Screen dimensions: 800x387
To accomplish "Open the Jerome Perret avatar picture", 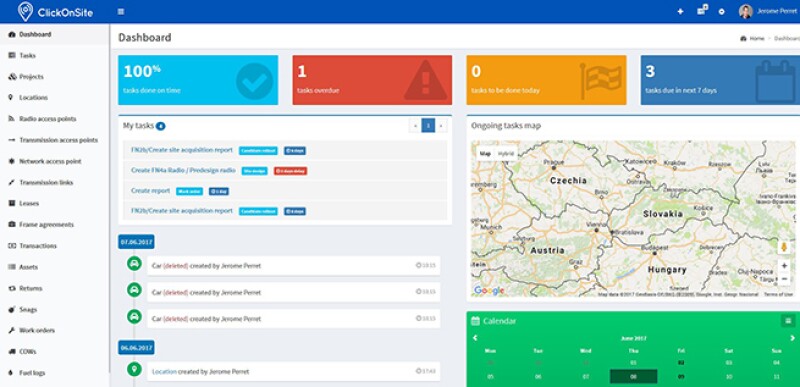I will pyautogui.click(x=745, y=11).
